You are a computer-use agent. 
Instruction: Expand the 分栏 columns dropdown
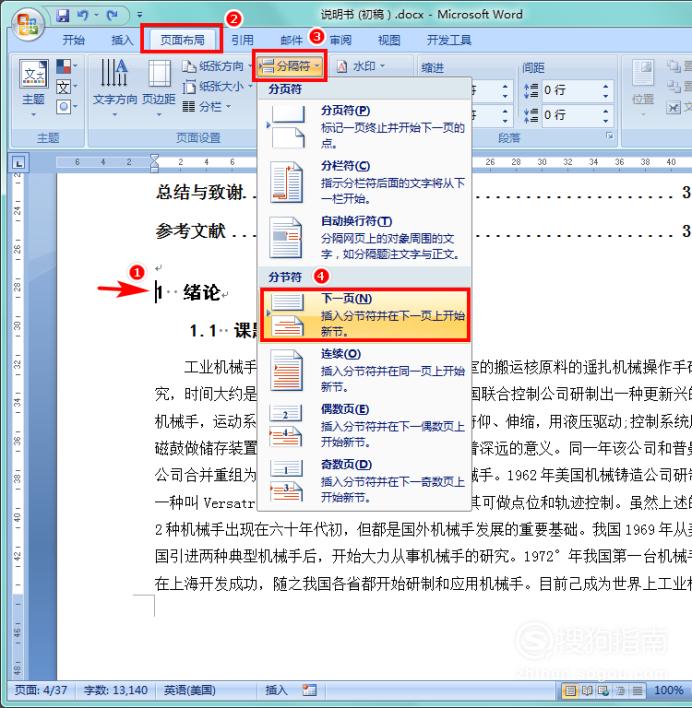[207, 107]
